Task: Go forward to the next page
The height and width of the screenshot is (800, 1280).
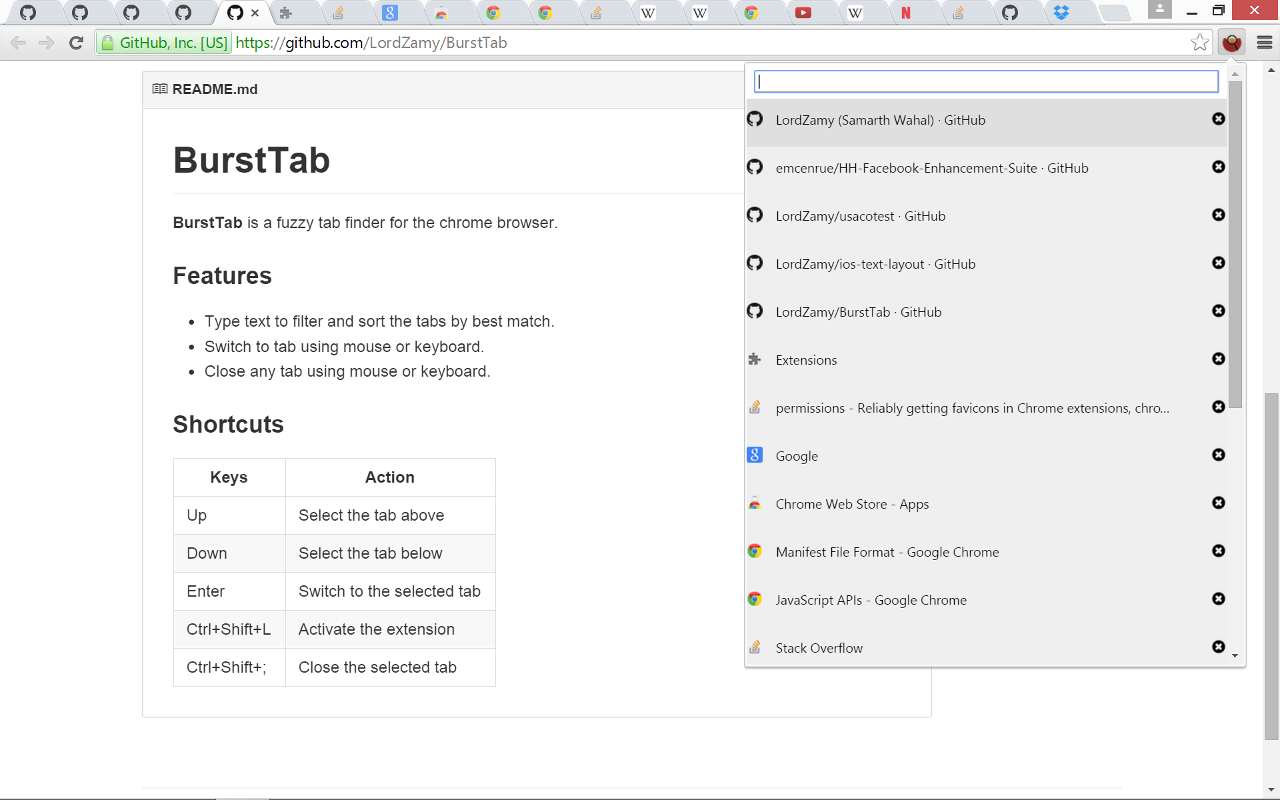Action: [x=46, y=43]
